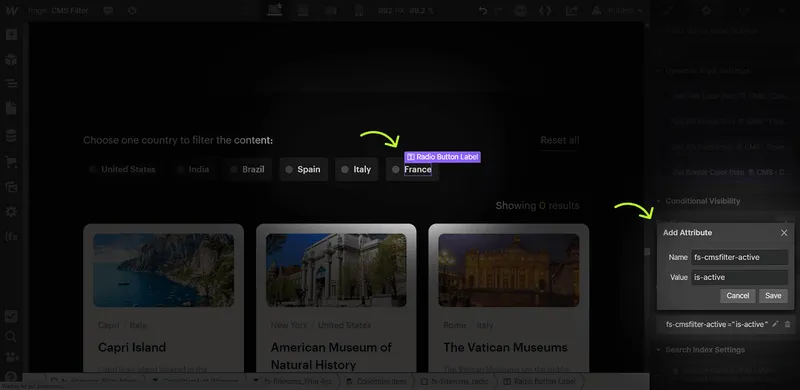Select the Italy radio button

tap(345, 169)
